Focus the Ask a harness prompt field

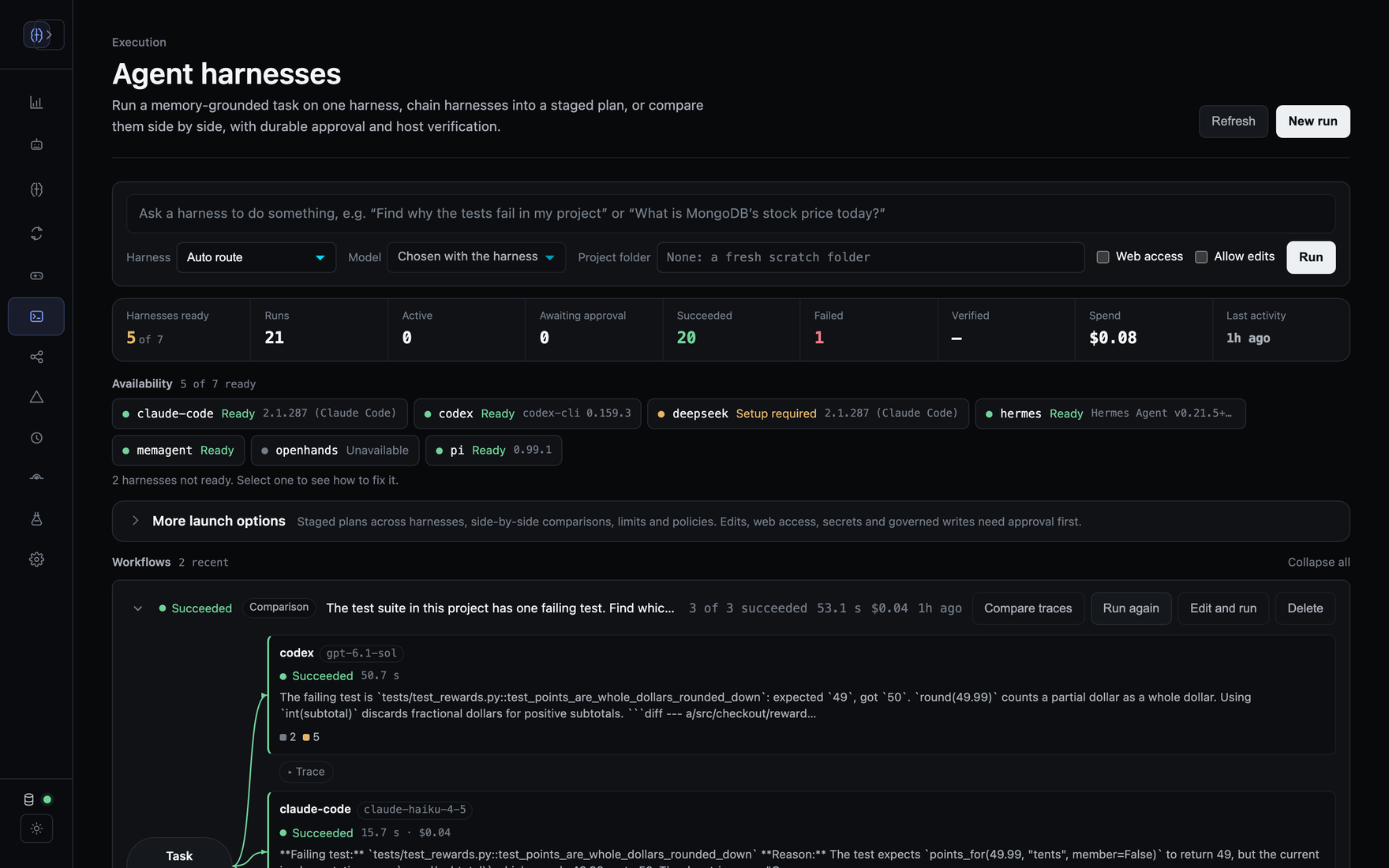tap(731, 214)
